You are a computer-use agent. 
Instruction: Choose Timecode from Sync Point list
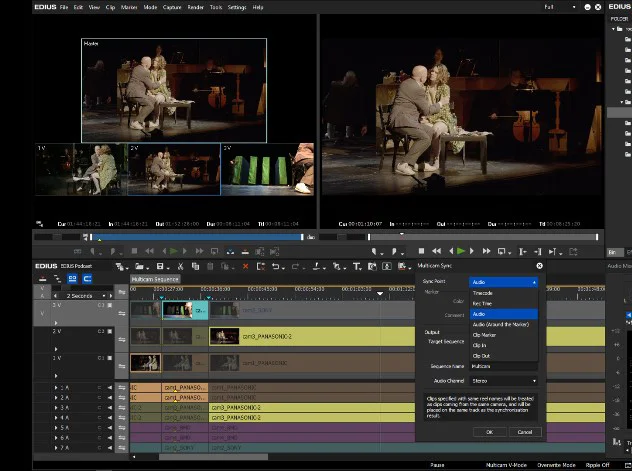tap(483, 292)
